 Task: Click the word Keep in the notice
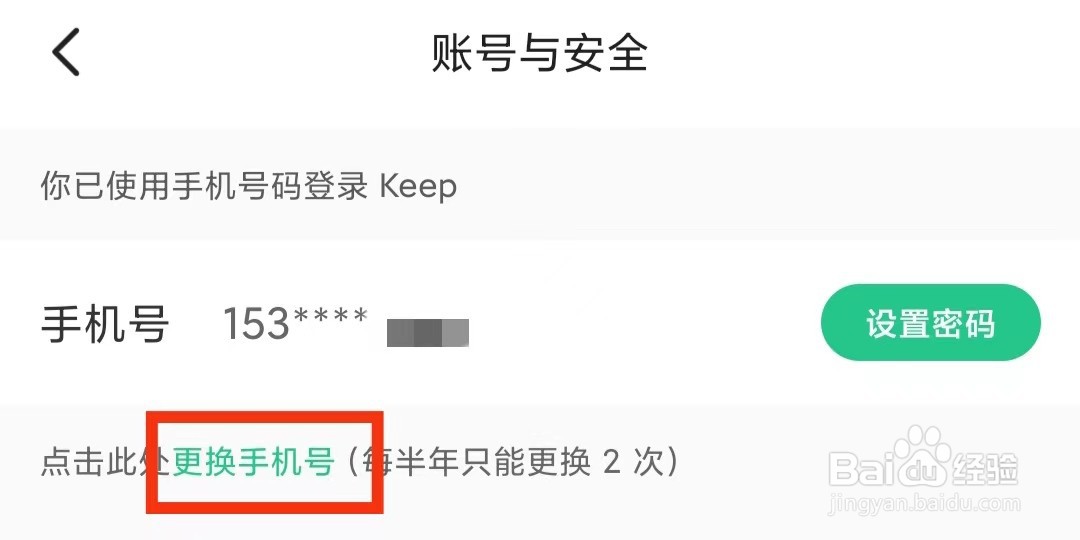click(x=418, y=187)
